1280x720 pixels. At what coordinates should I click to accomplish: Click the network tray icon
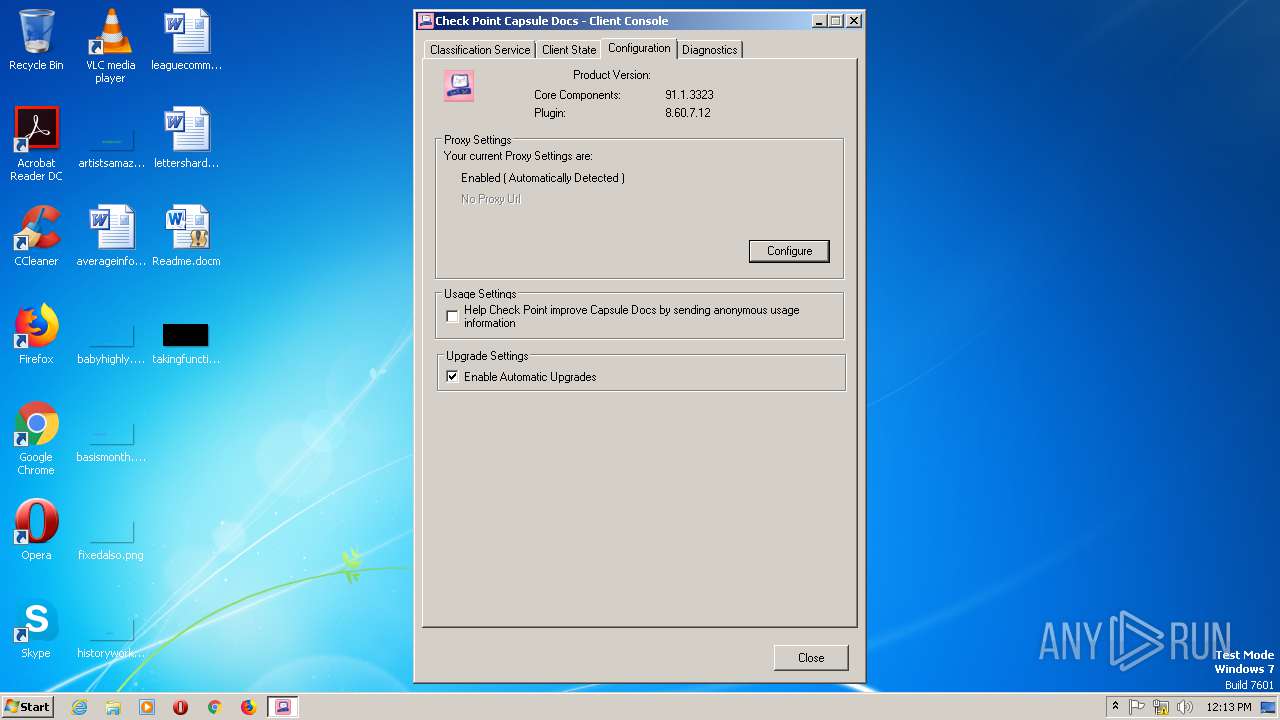point(1161,707)
